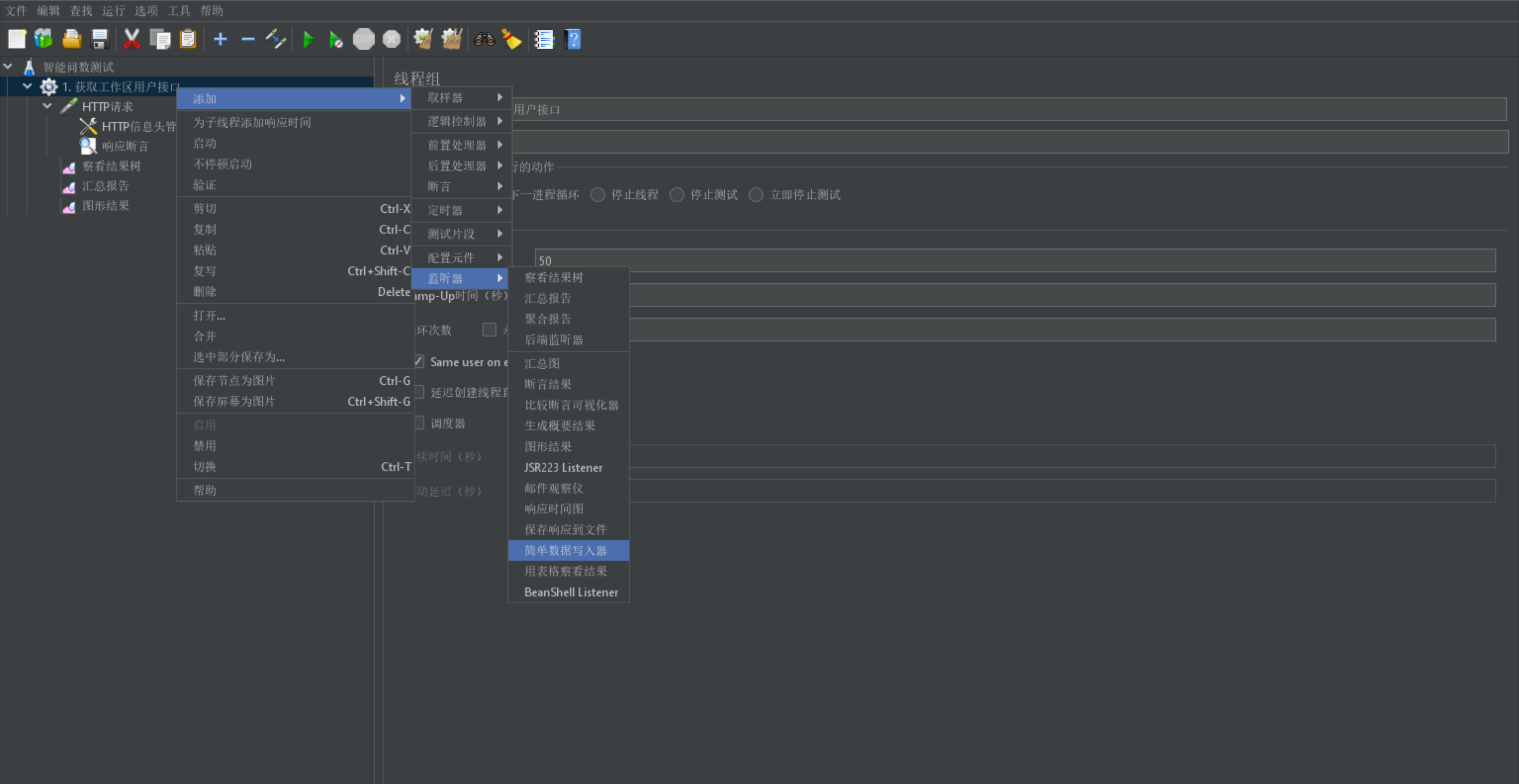
Task: Click the 响应断言 magnifier icon
Action: click(x=88, y=145)
